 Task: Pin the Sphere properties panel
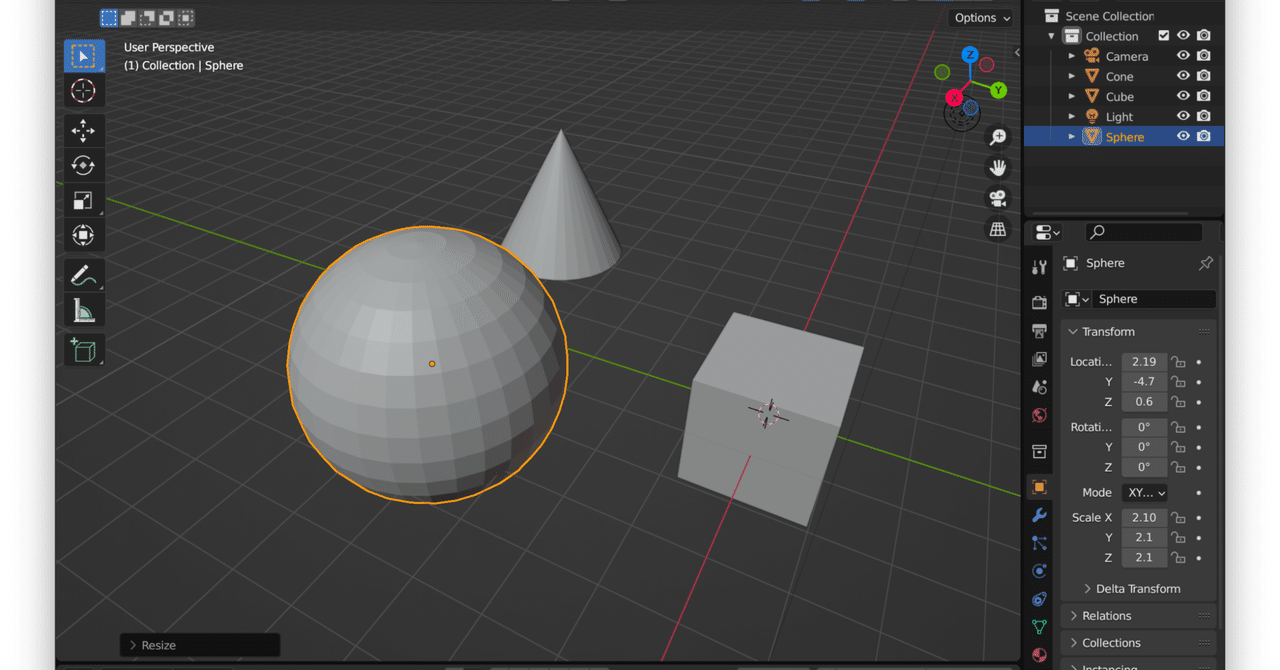[x=1205, y=263]
